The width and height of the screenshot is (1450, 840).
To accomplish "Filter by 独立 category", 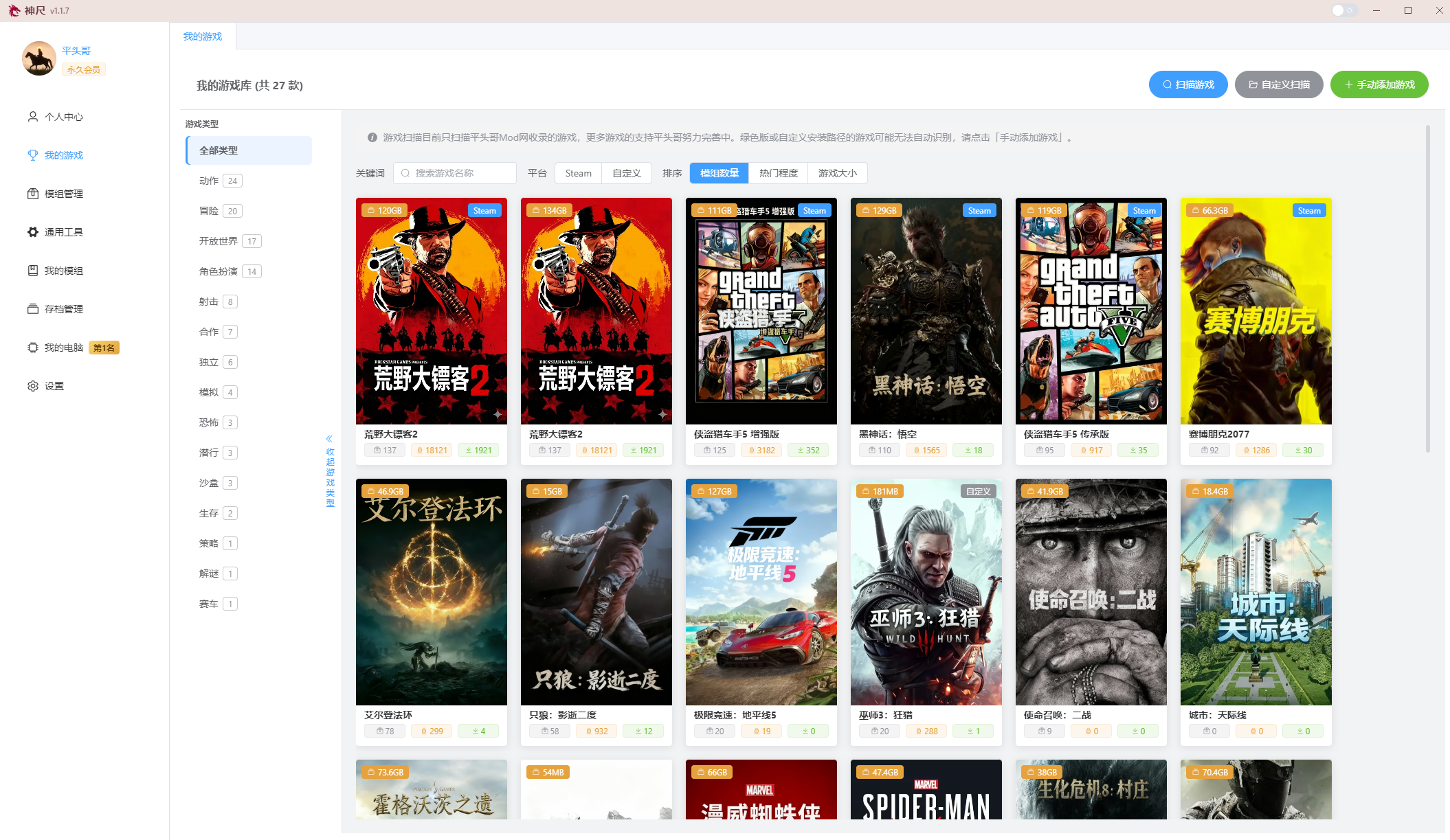I will (x=219, y=362).
